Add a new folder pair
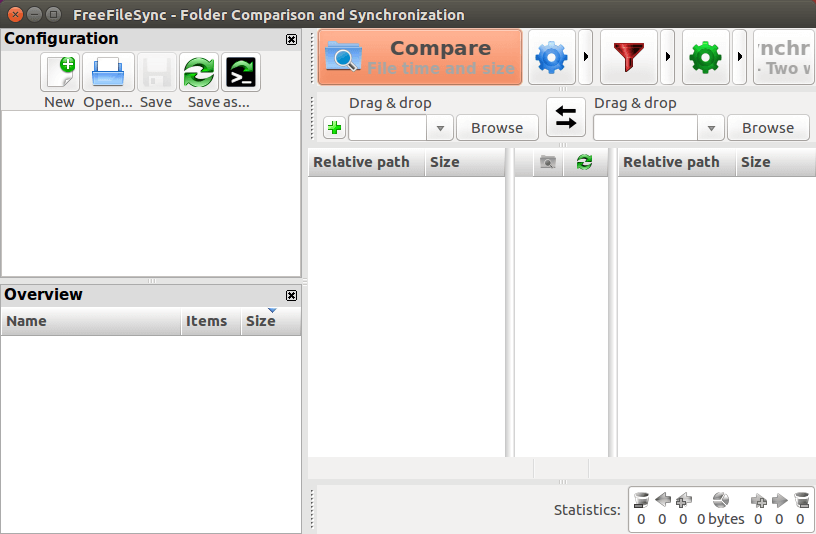This screenshot has width=816, height=534. [334, 128]
